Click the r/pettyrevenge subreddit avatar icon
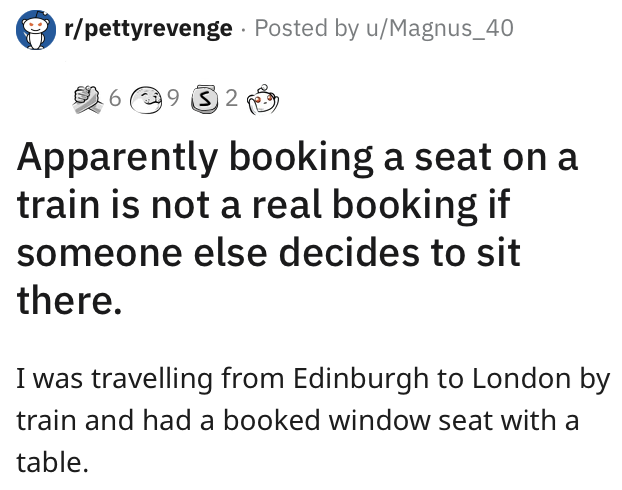 [34, 30]
